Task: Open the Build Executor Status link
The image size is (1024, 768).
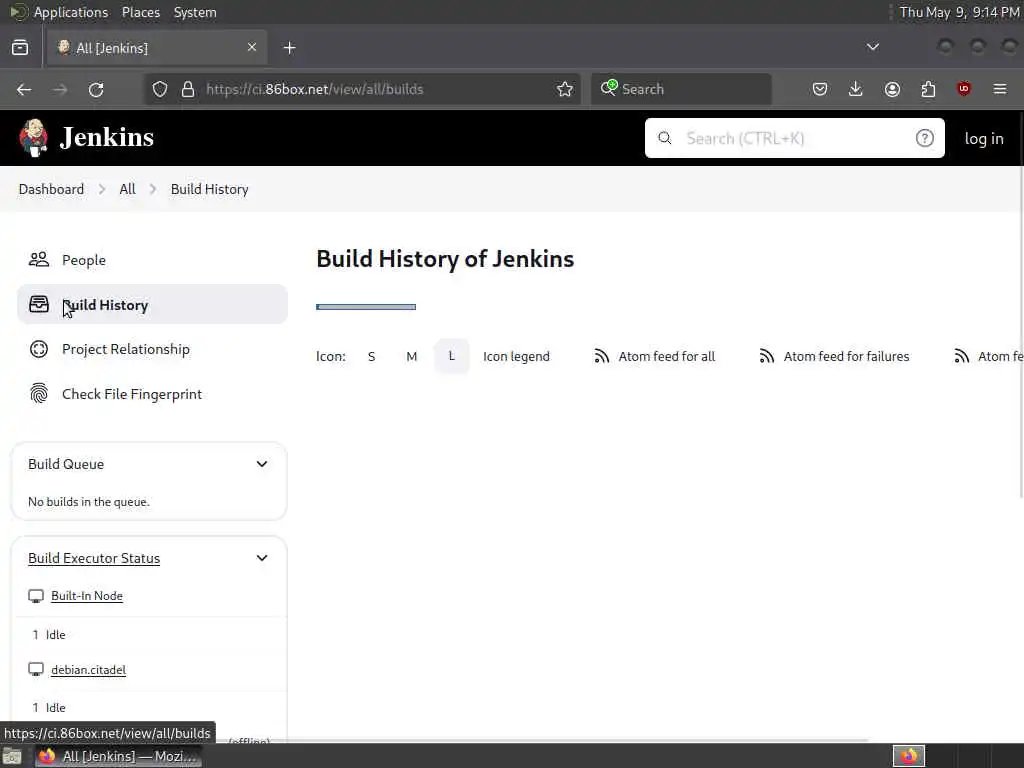Action: (94, 558)
